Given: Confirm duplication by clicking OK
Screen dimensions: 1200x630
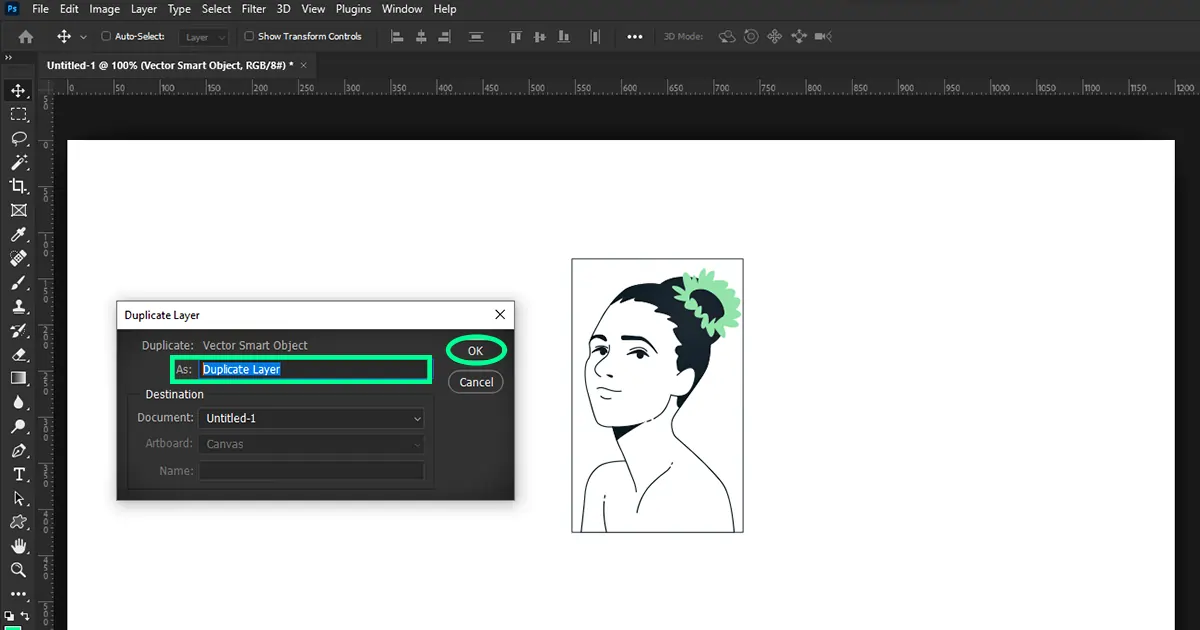Looking at the screenshot, I should point(475,350).
